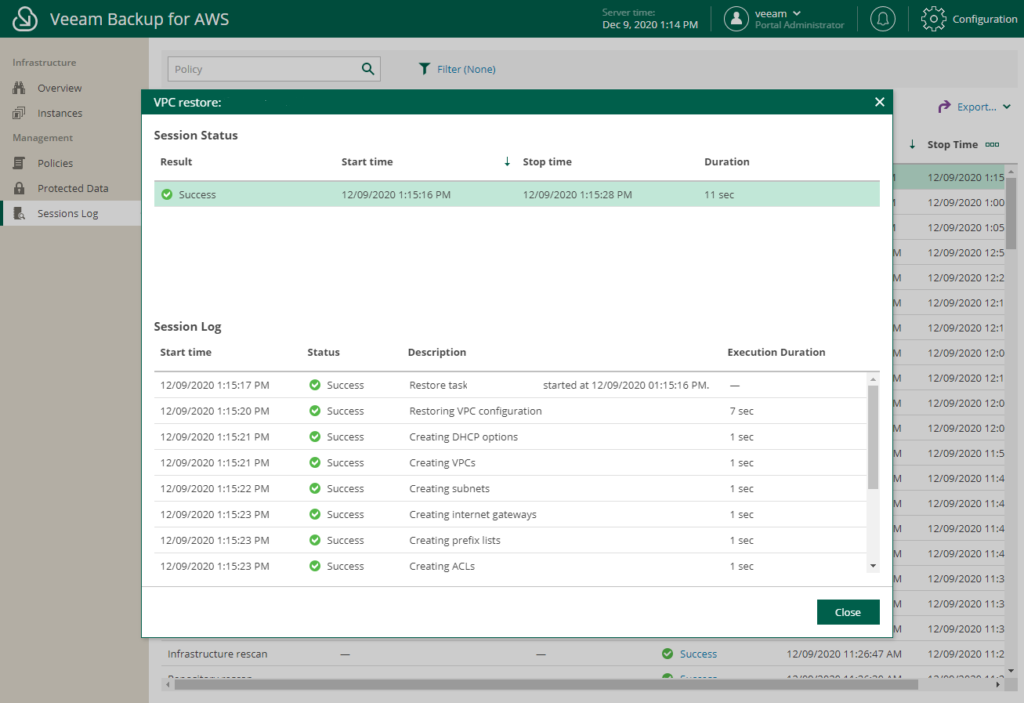
Task: Click the Status column header in Session Log
Action: tap(323, 352)
